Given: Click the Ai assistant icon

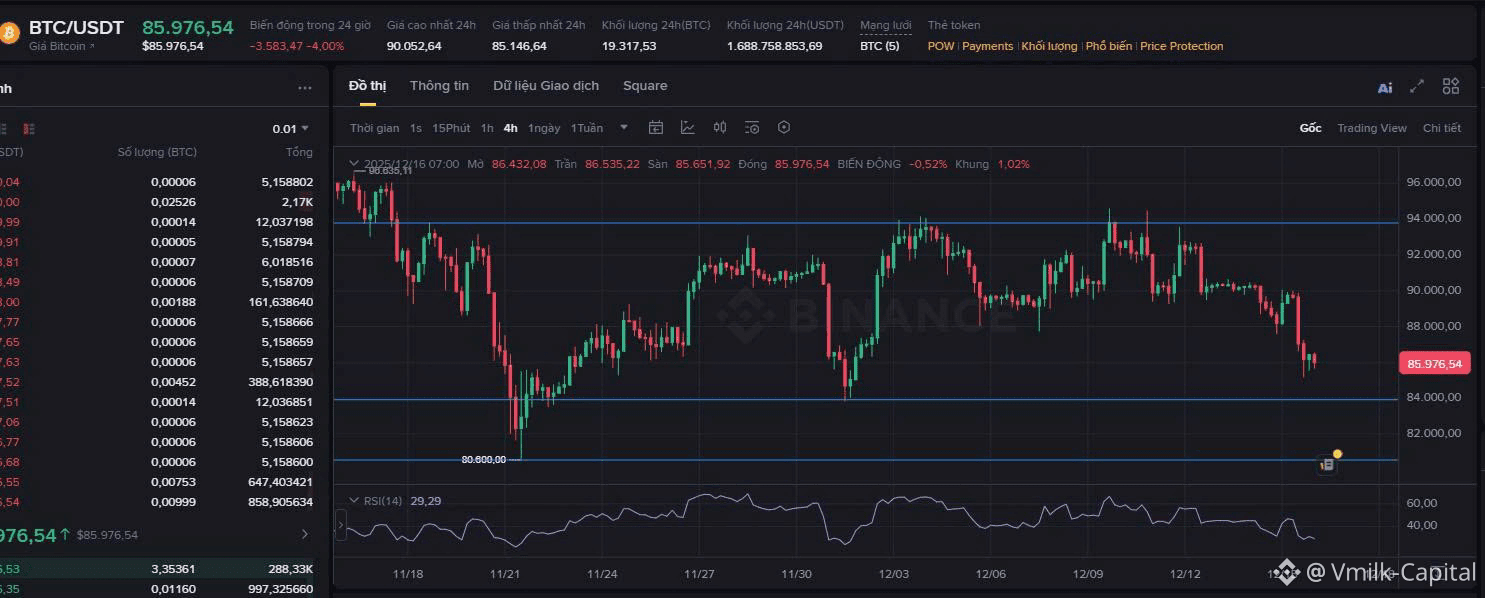Looking at the screenshot, I should pyautogui.click(x=1384, y=87).
